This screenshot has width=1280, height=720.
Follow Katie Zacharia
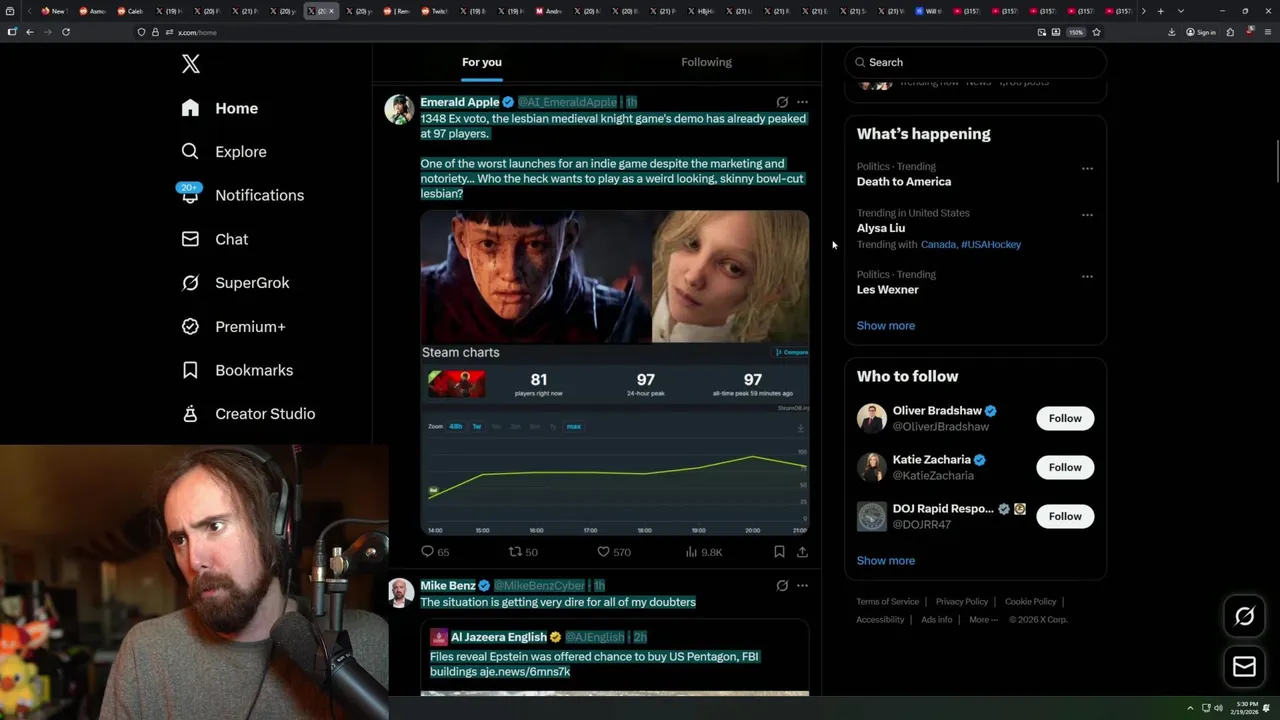click(1065, 467)
